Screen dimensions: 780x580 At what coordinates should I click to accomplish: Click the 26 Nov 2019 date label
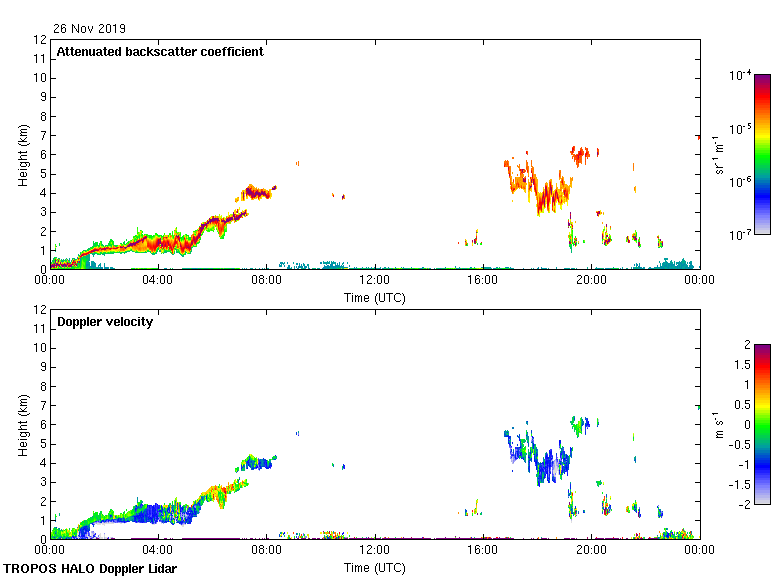90,29
